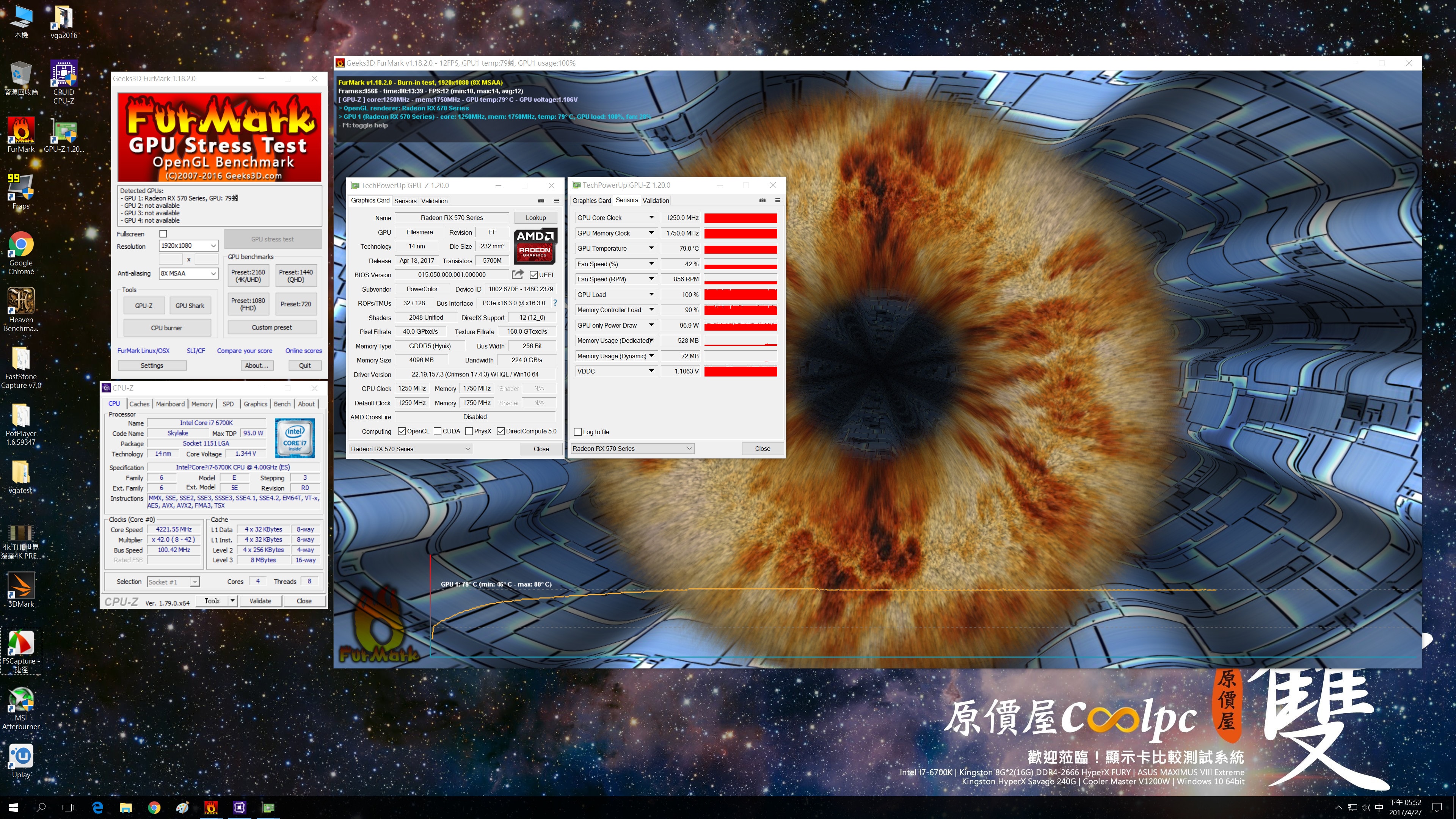
Task: Open Task View from the taskbar
Action: click(x=68, y=807)
